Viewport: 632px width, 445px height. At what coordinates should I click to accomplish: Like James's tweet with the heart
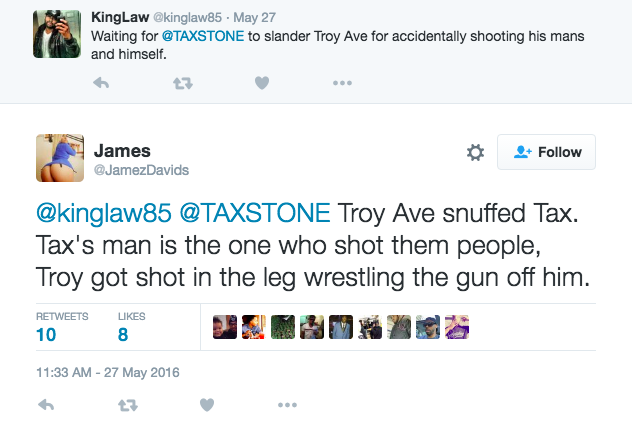point(206,405)
